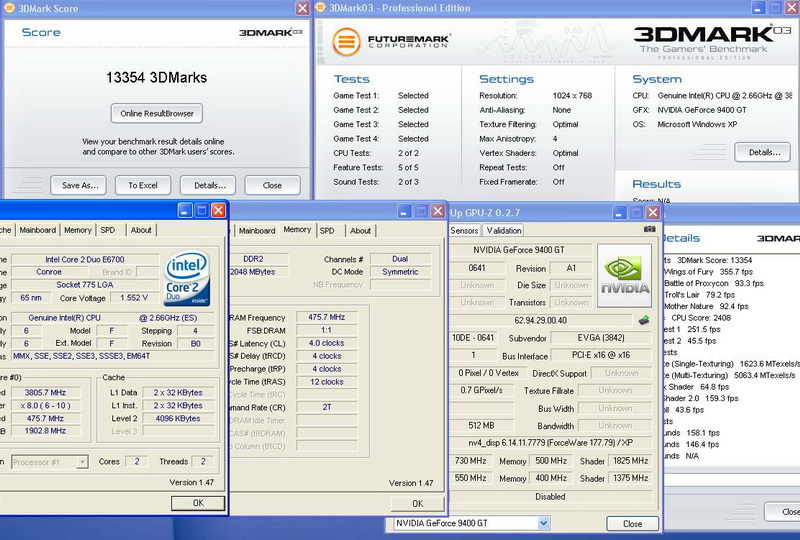Click the MMX, SSE, SSE2 instructions field
Screen dimensions: 800x540
113,356
